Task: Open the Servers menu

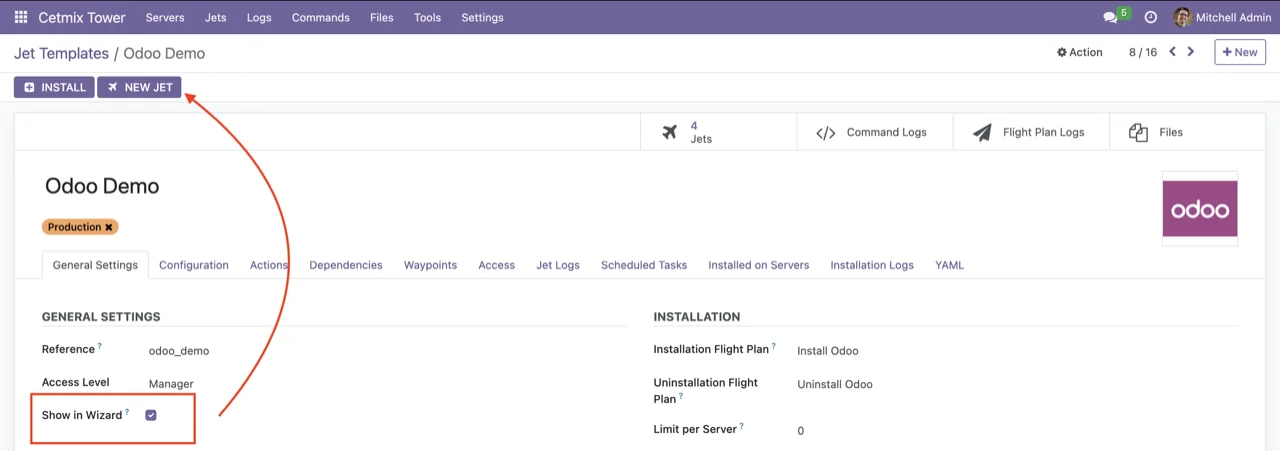Action: [165, 17]
